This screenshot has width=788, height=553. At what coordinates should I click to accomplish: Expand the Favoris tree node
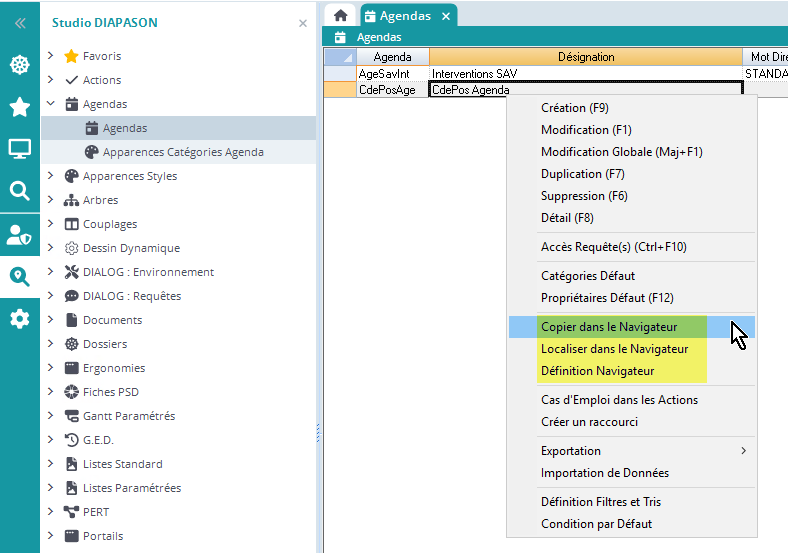pyautogui.click(x=51, y=56)
